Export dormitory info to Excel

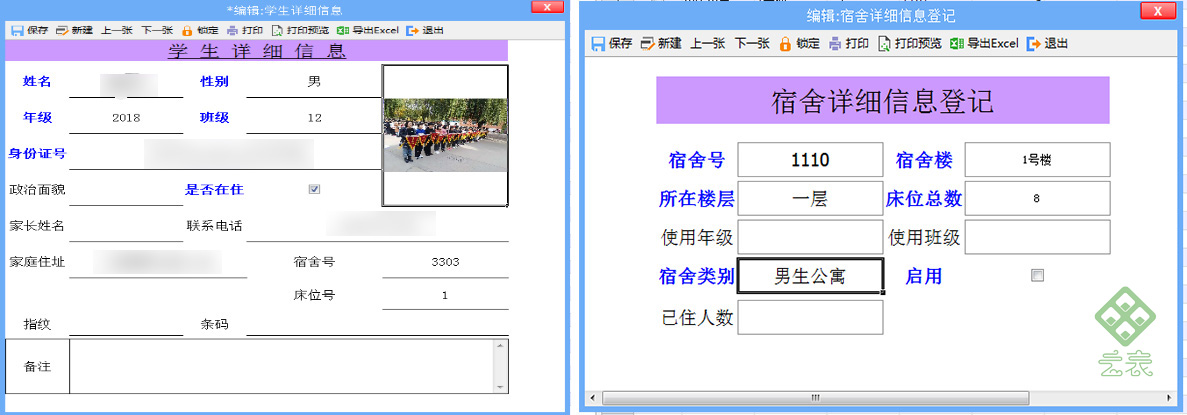[x=984, y=44]
